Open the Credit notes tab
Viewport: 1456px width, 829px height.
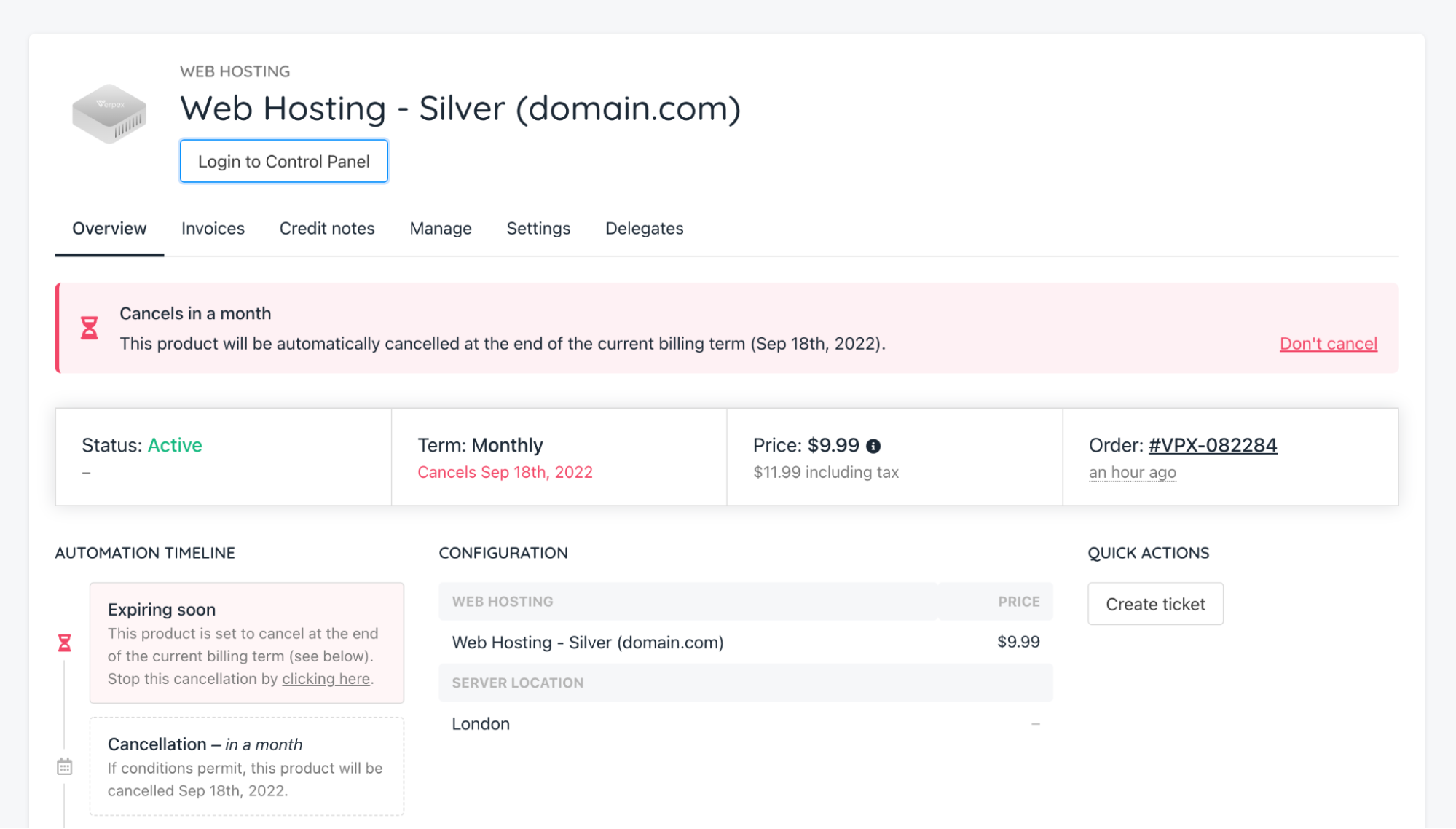coord(327,229)
